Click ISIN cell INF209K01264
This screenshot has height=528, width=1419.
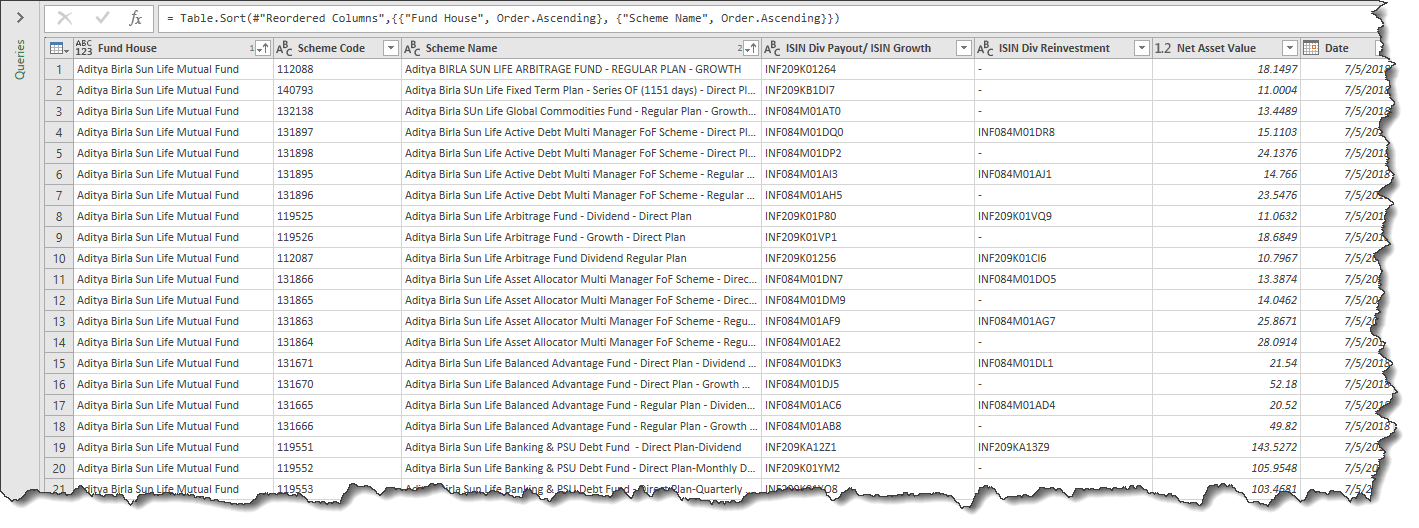pyautogui.click(x=867, y=69)
